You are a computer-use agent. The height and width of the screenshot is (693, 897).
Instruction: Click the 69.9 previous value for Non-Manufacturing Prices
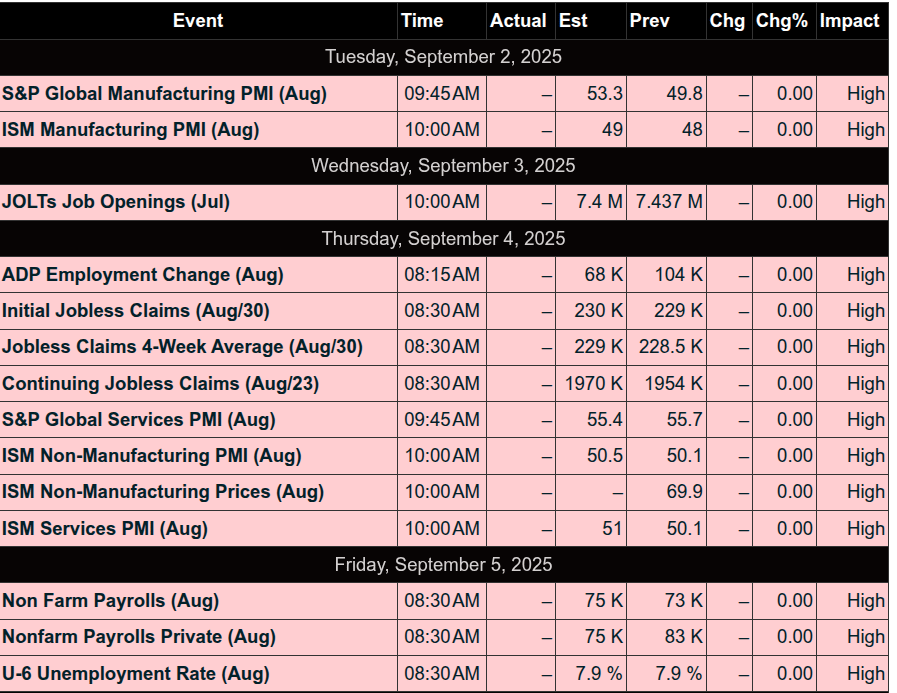pos(684,492)
